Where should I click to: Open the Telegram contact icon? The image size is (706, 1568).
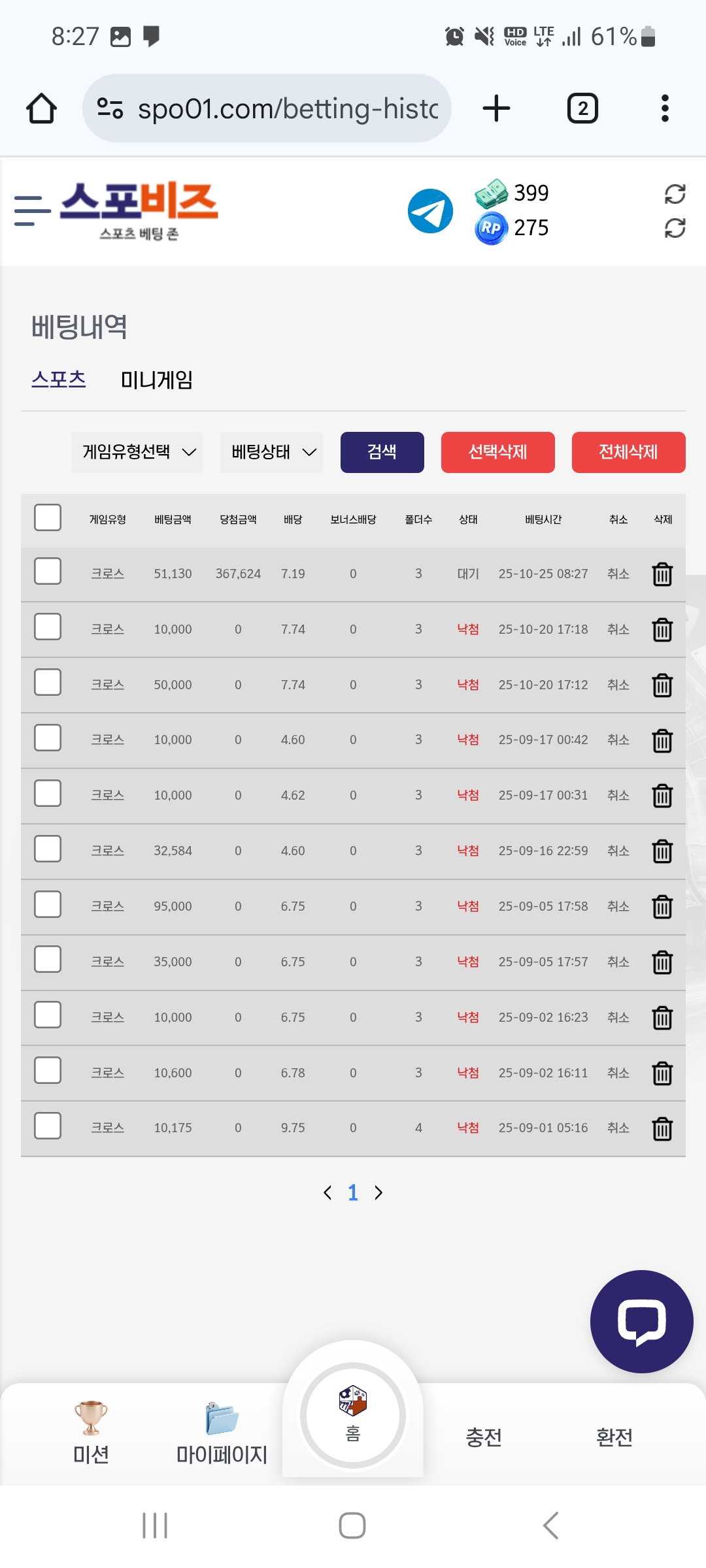(x=430, y=211)
